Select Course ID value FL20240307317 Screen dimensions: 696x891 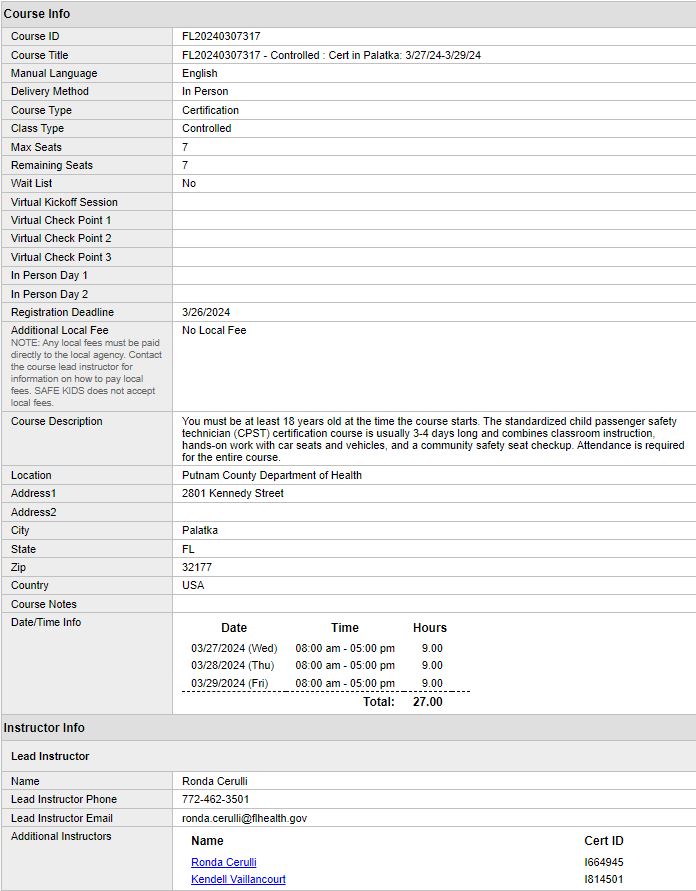pyautogui.click(x=221, y=36)
